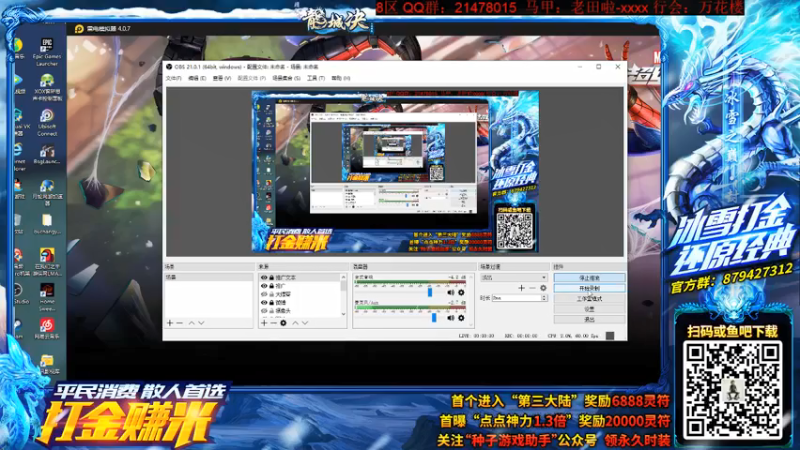The image size is (800, 450).
Task: Click the 开始录制 start recording button
Action: pyautogui.click(x=589, y=288)
